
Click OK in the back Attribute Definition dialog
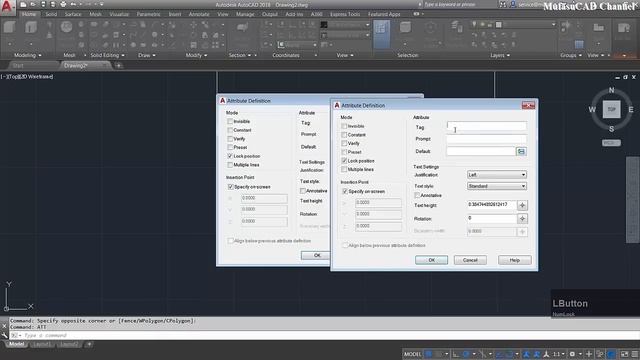pos(316,255)
